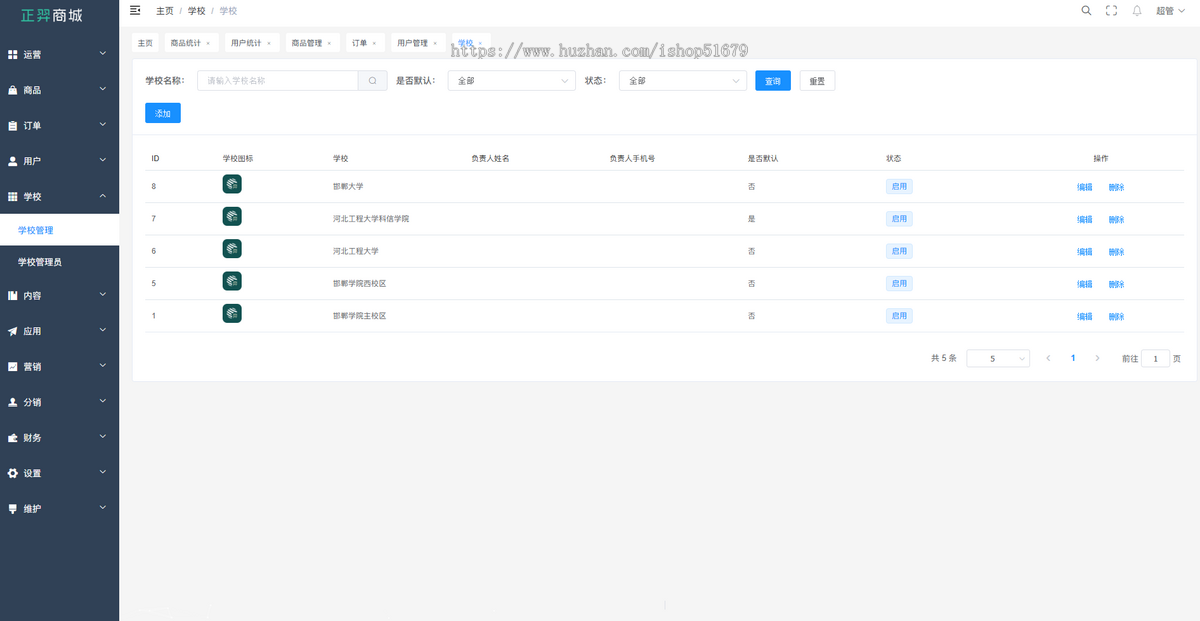Close the 商品统计 tab
Screen dimensions: 1200x621
tap(208, 44)
